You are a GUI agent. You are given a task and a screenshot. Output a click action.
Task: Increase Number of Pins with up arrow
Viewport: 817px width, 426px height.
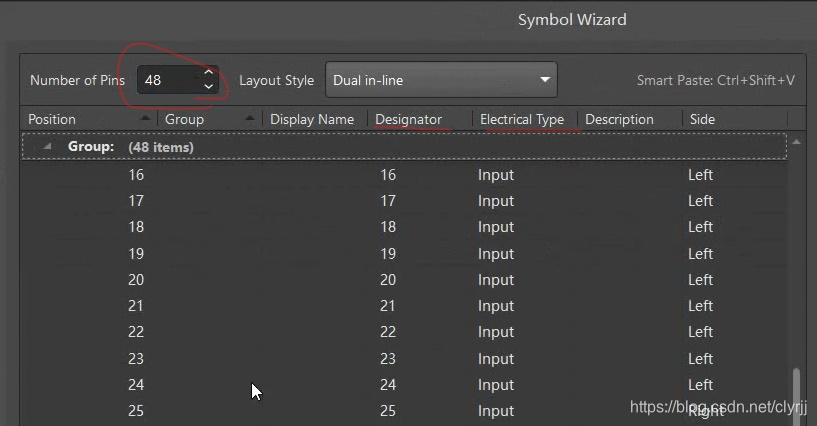click(x=208, y=73)
